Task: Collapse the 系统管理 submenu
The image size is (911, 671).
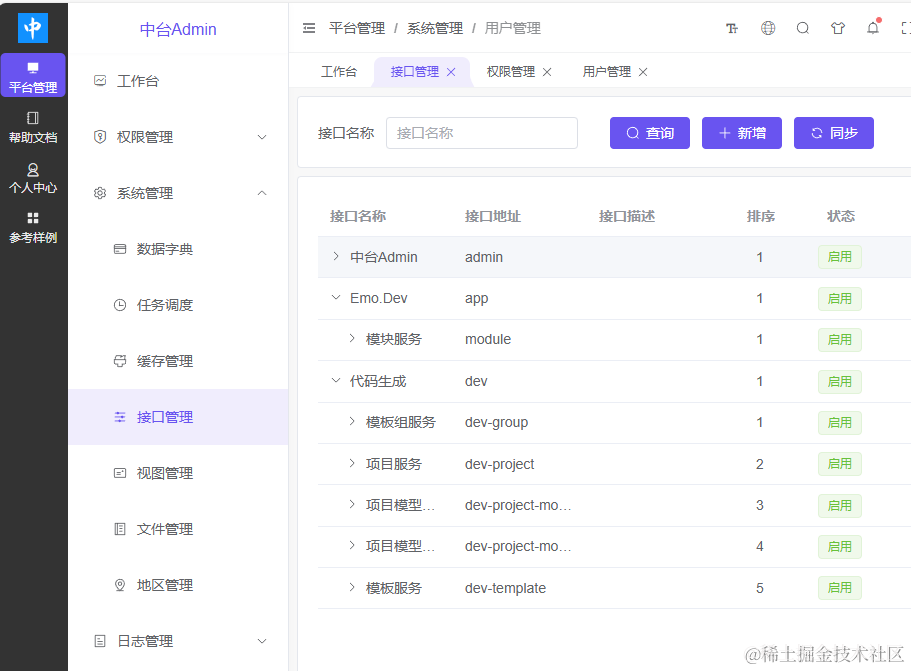Action: 178,193
